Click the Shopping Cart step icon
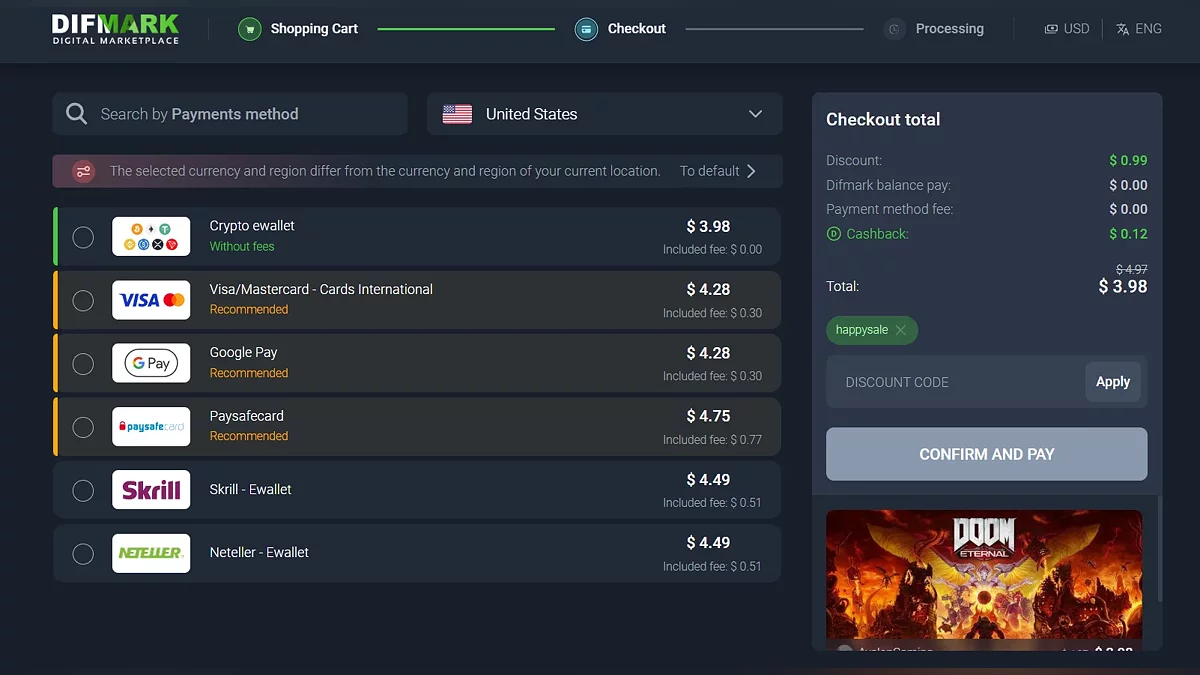The width and height of the screenshot is (1200, 675). coord(249,29)
